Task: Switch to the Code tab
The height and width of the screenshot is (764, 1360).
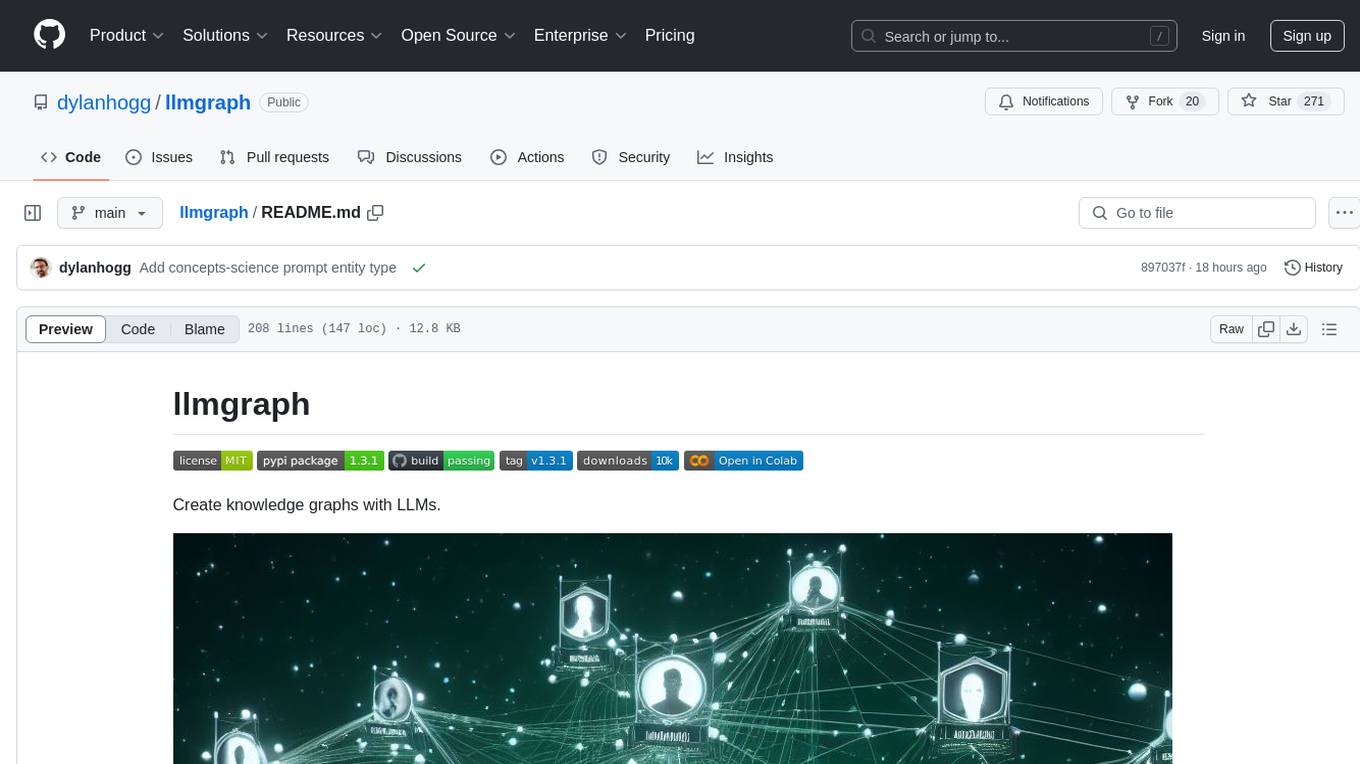Action: (71, 157)
